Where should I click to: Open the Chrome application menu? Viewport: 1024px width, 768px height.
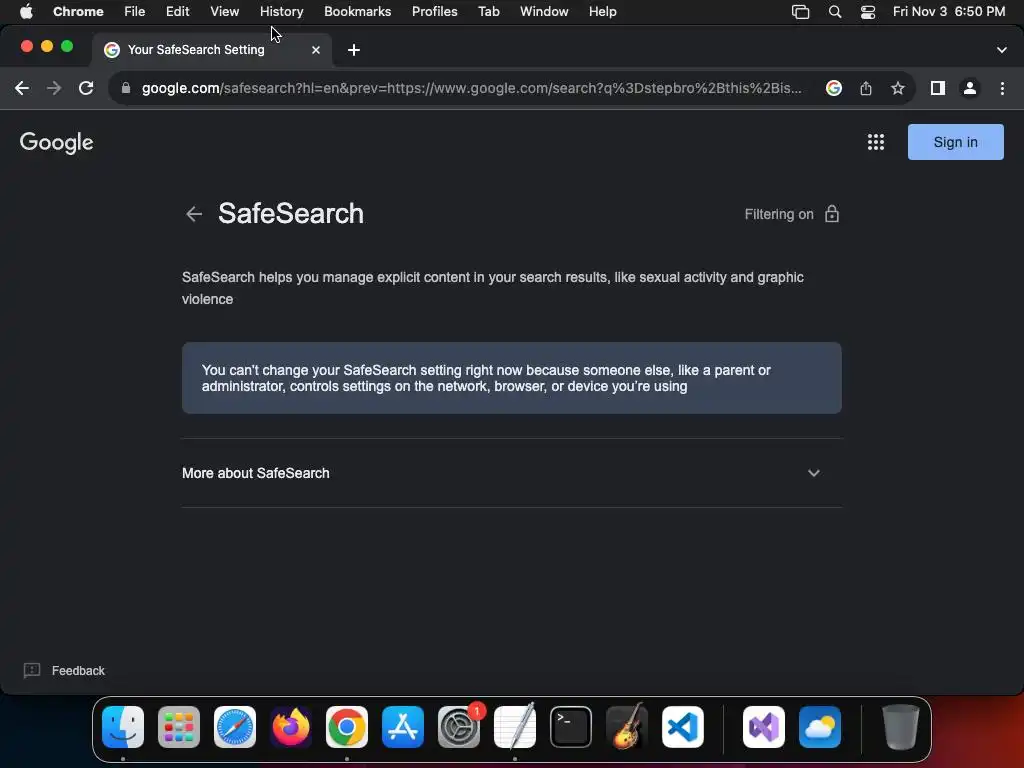[x=78, y=12]
